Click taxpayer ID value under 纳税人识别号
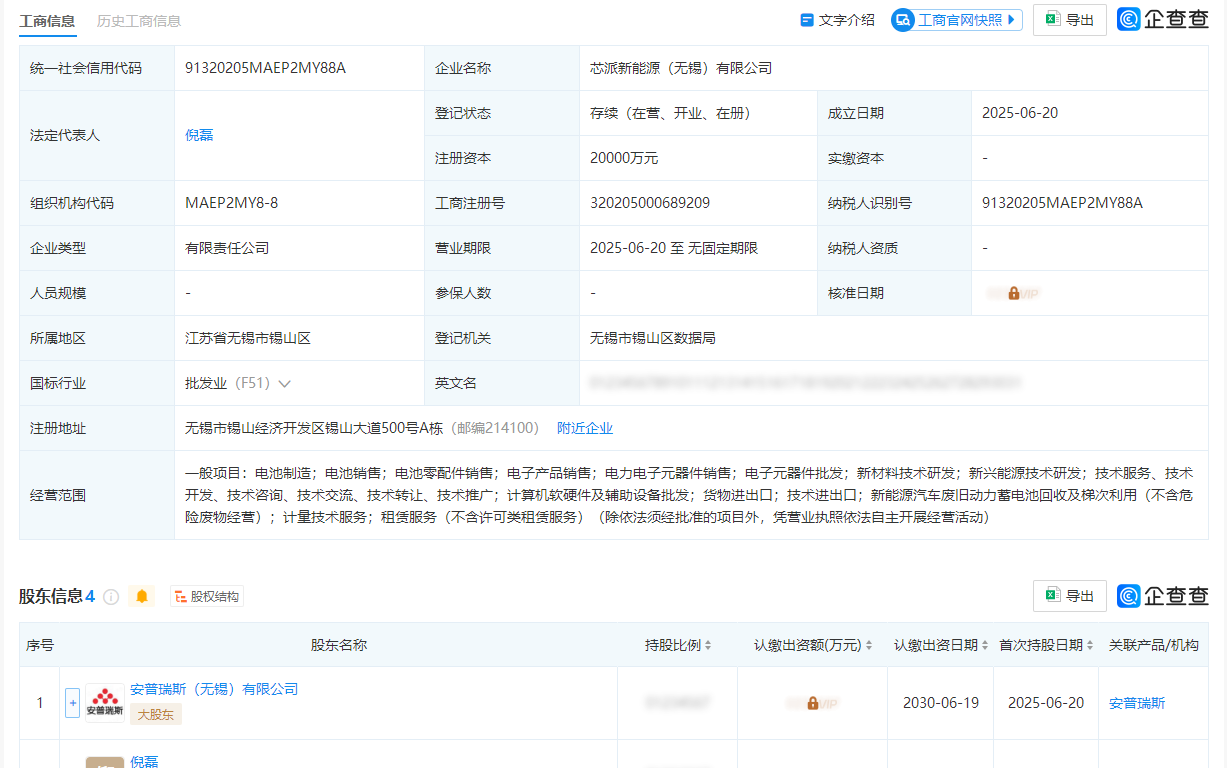 [x=1062, y=203]
